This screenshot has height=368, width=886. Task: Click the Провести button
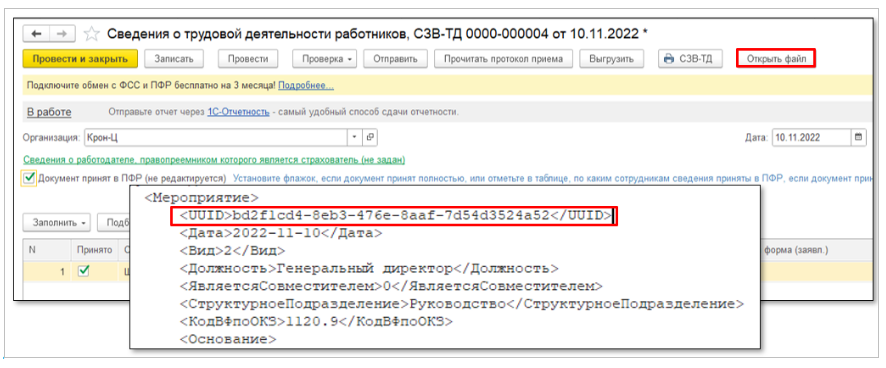[247, 59]
